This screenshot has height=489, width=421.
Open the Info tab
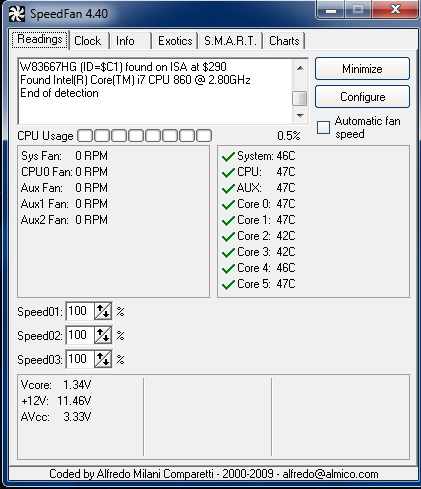(130, 41)
